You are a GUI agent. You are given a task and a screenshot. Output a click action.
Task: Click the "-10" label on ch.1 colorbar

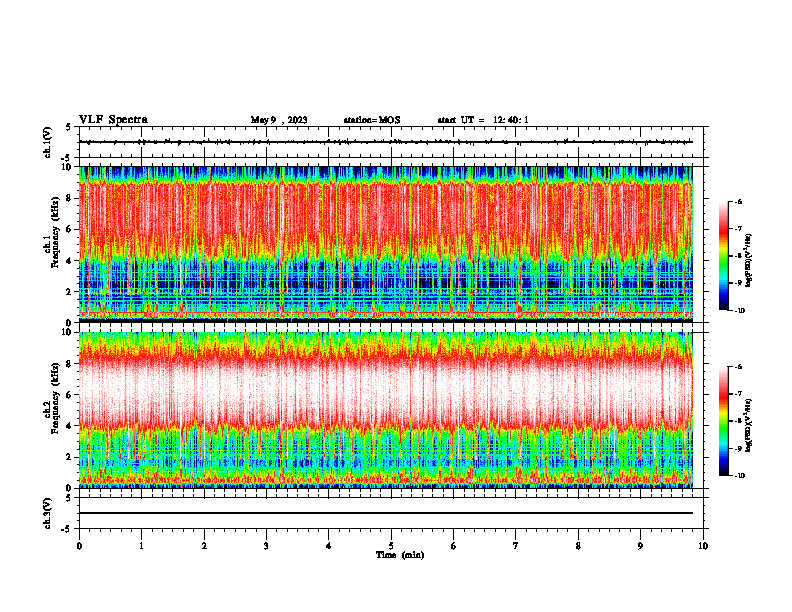[x=740, y=311]
